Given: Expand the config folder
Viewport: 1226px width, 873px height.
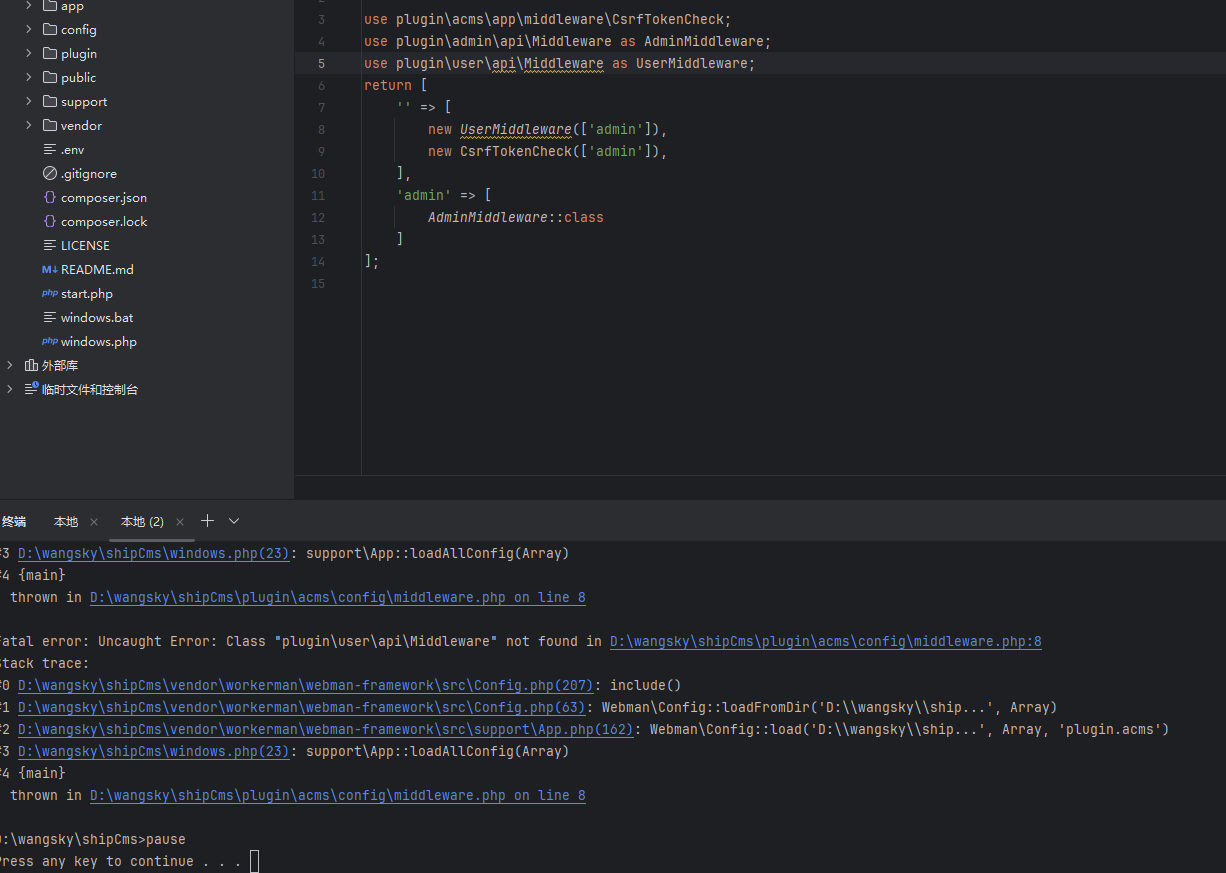Looking at the screenshot, I should tap(29, 30).
